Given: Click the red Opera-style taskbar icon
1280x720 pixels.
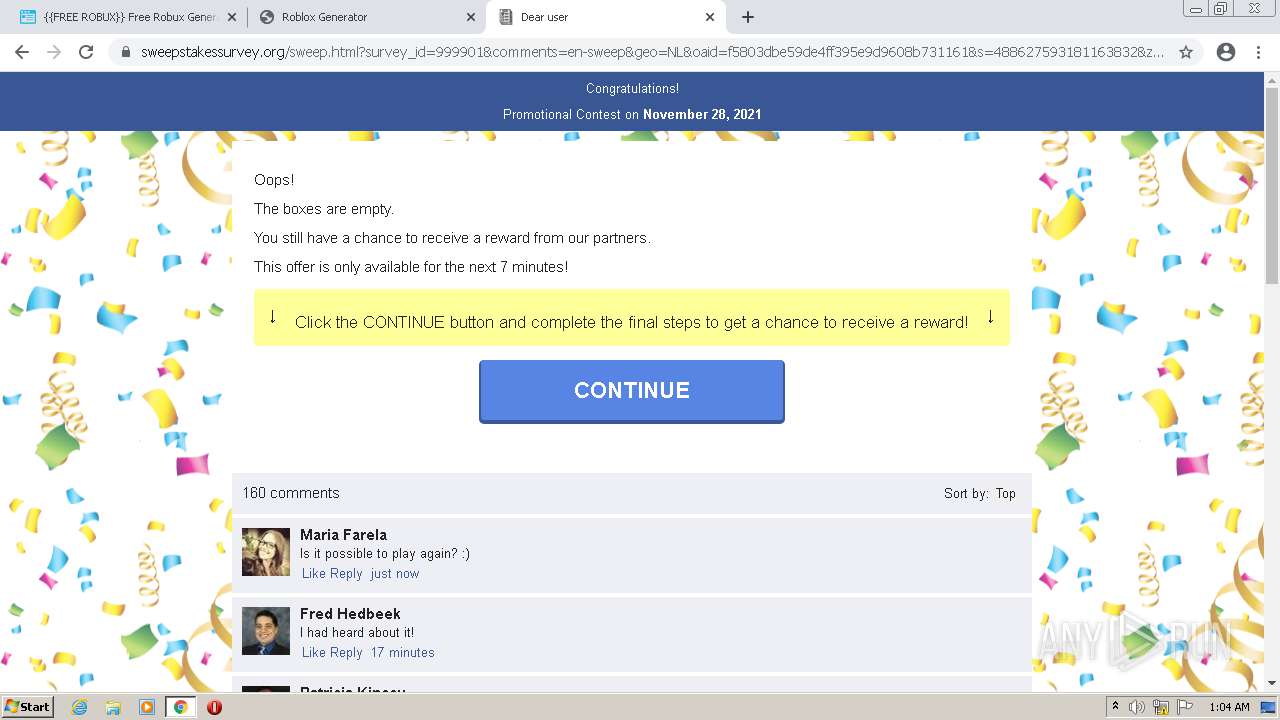Looking at the screenshot, I should click(x=214, y=707).
